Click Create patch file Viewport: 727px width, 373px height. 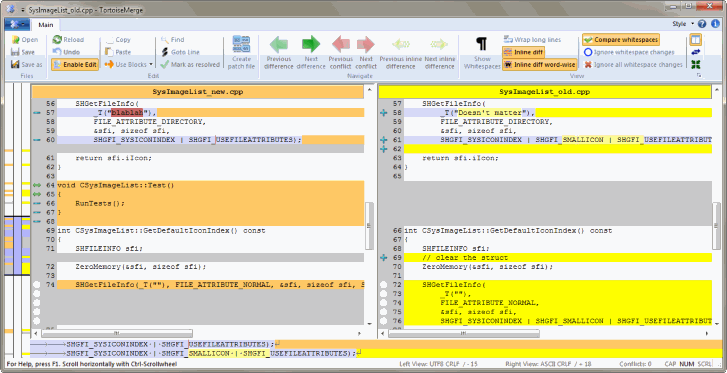(x=241, y=52)
